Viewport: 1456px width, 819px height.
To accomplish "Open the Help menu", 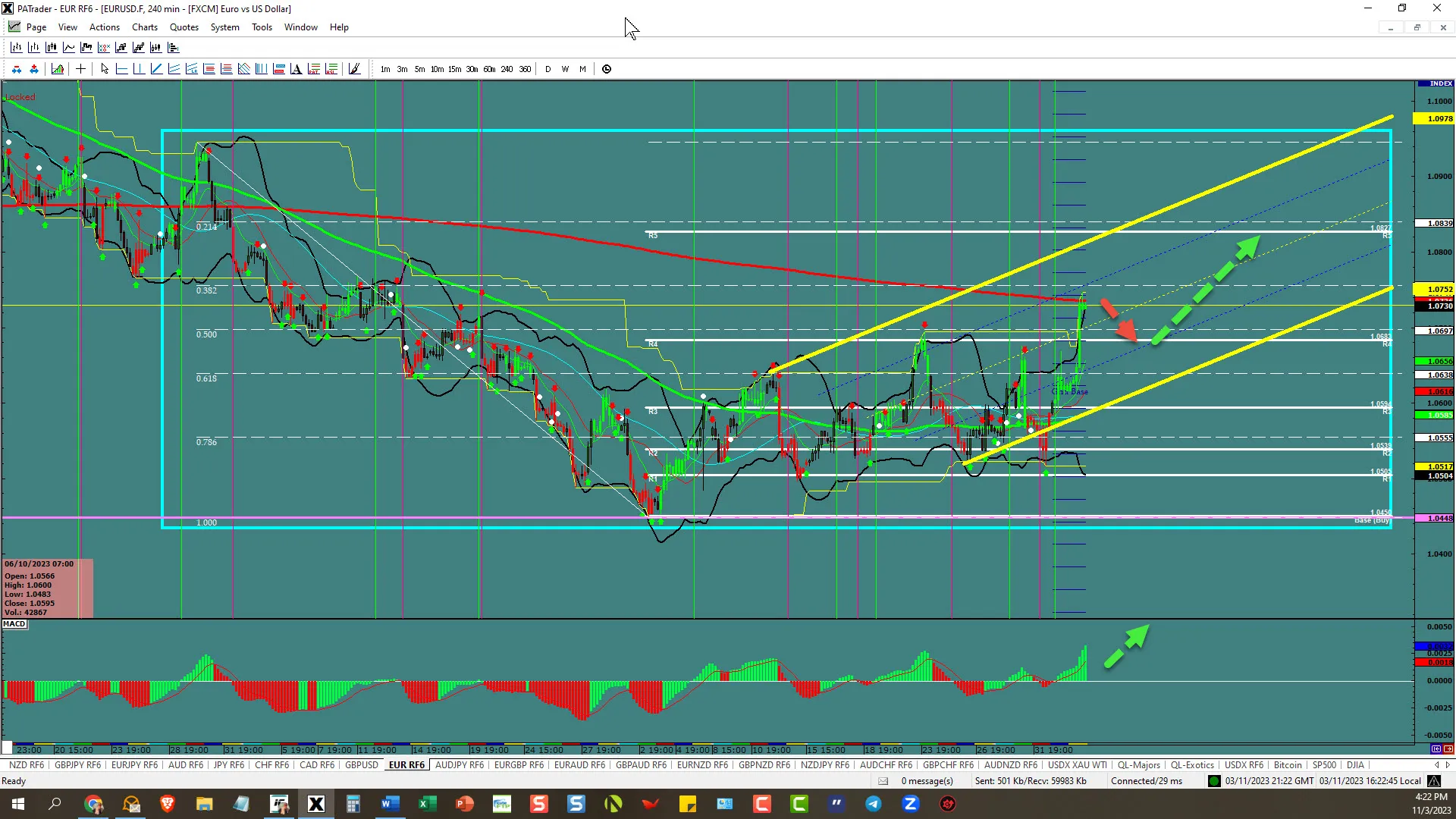I will coord(339,27).
